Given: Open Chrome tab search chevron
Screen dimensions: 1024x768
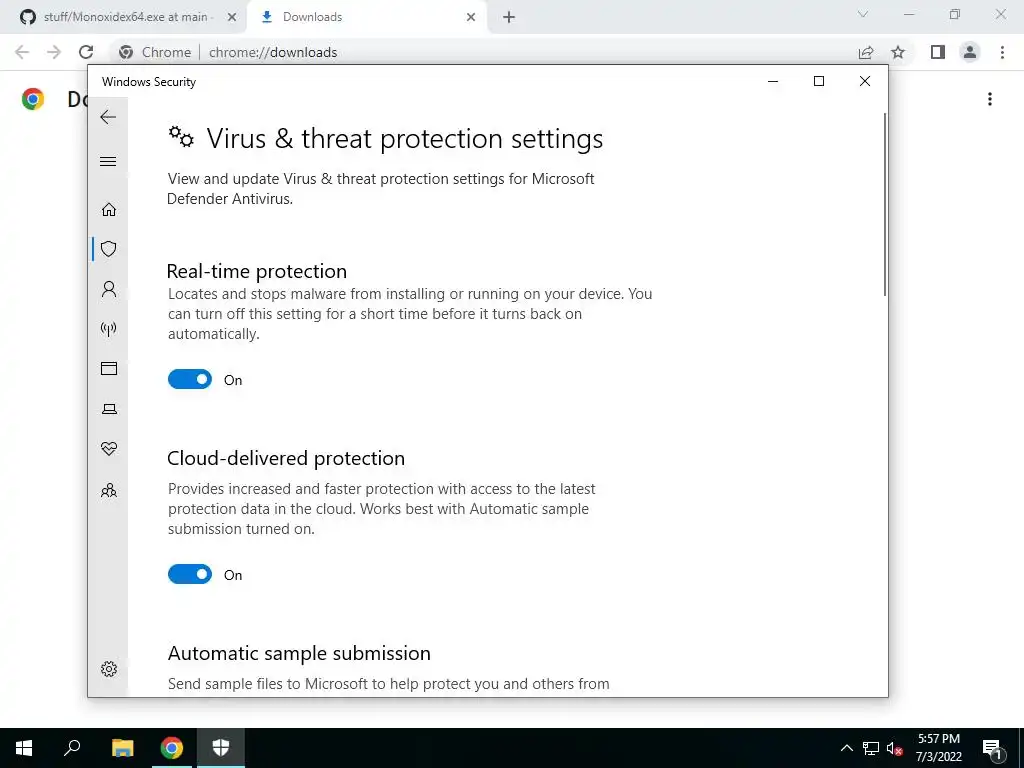Looking at the screenshot, I should coord(863,15).
